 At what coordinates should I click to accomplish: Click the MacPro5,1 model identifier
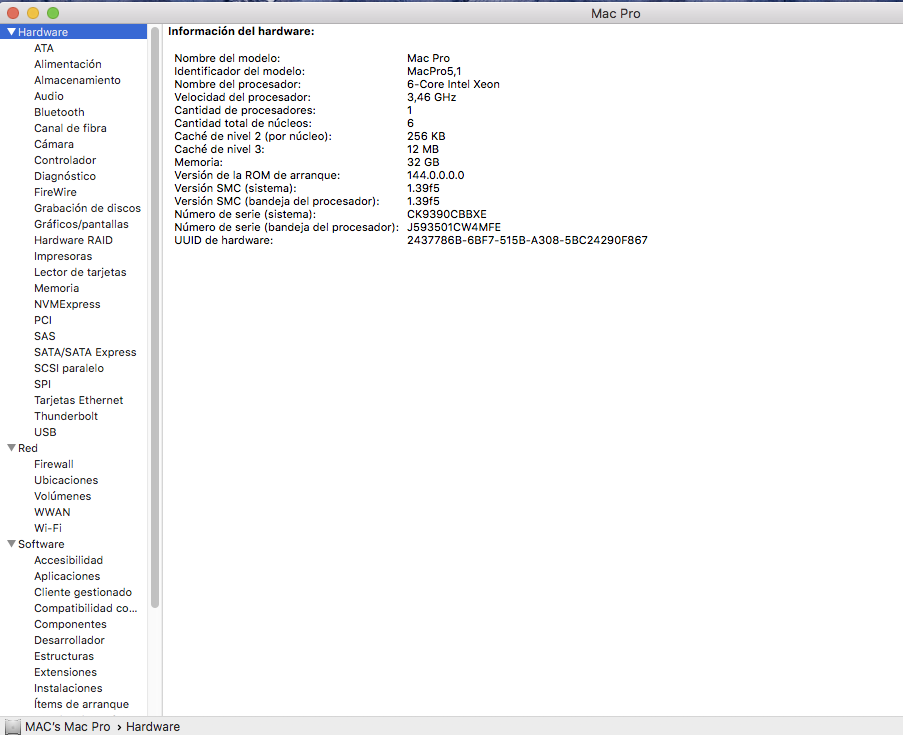[x=434, y=71]
